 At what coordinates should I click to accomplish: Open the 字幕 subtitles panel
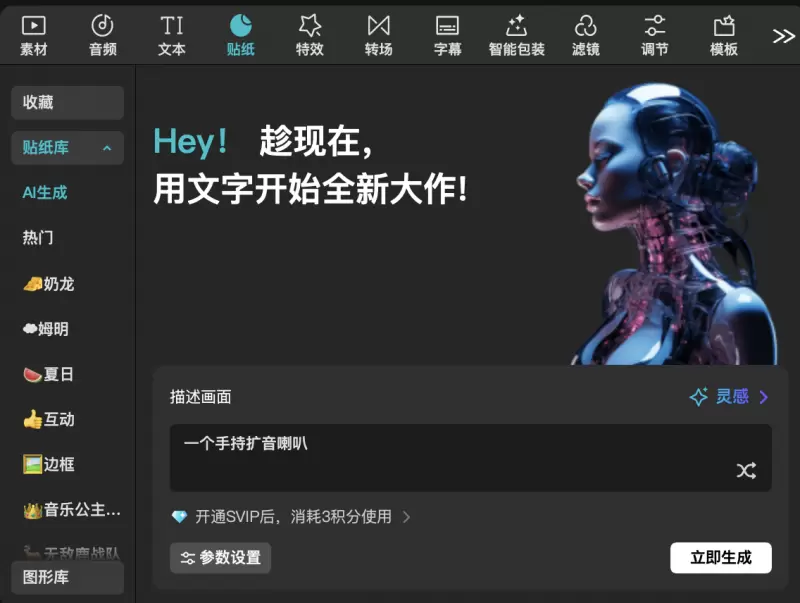448,35
